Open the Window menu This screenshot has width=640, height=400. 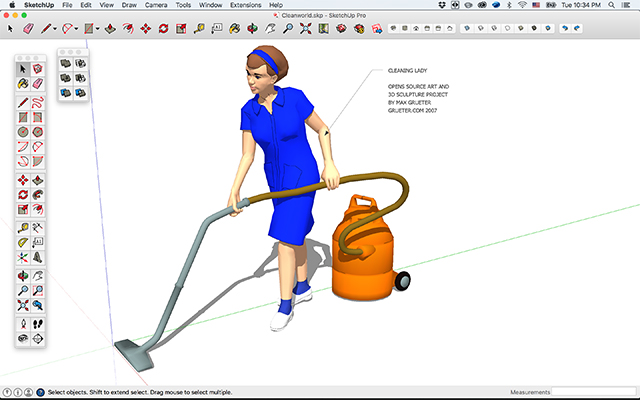[x=211, y=5]
